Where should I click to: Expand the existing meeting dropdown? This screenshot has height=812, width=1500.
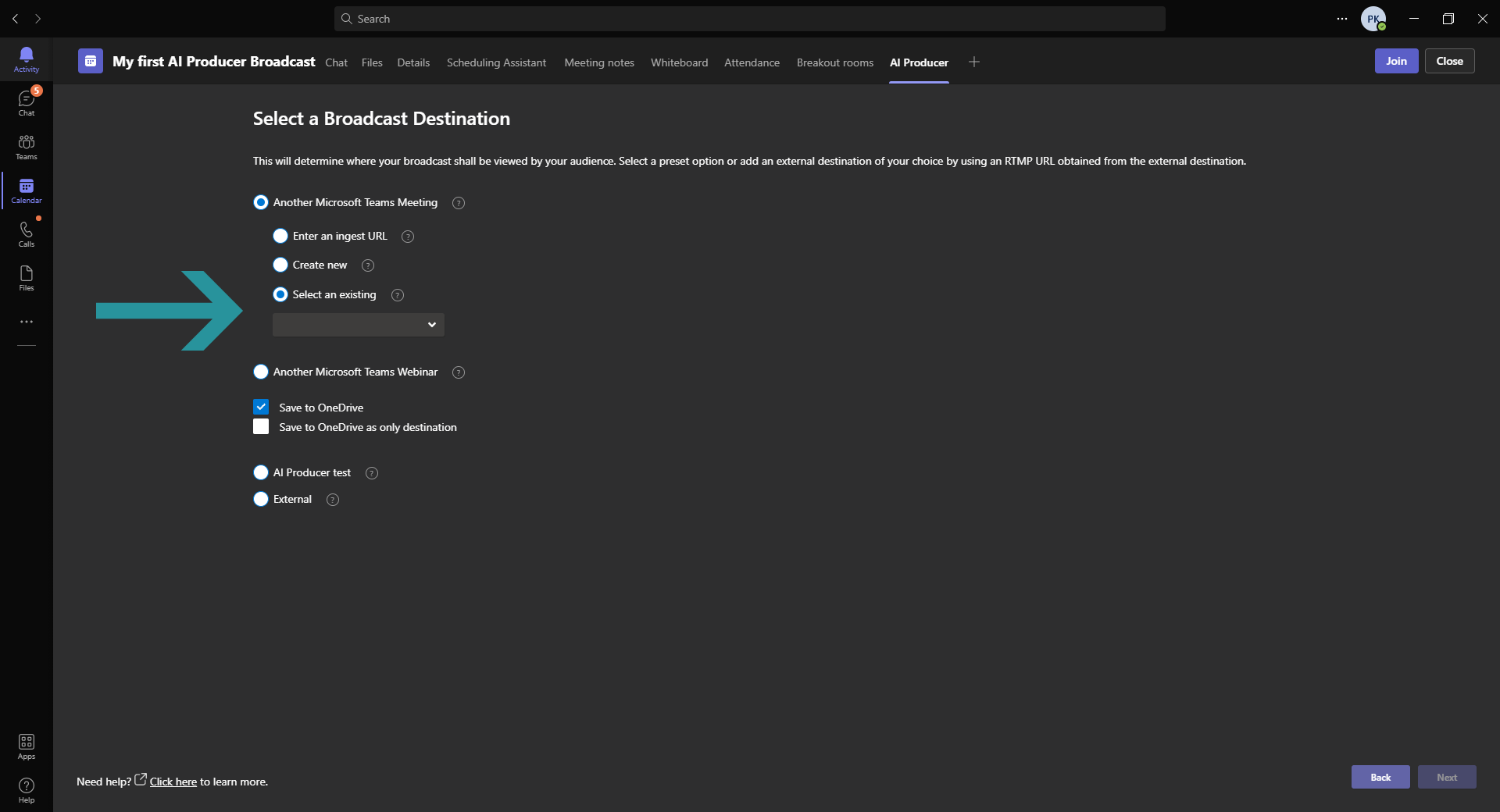point(359,325)
